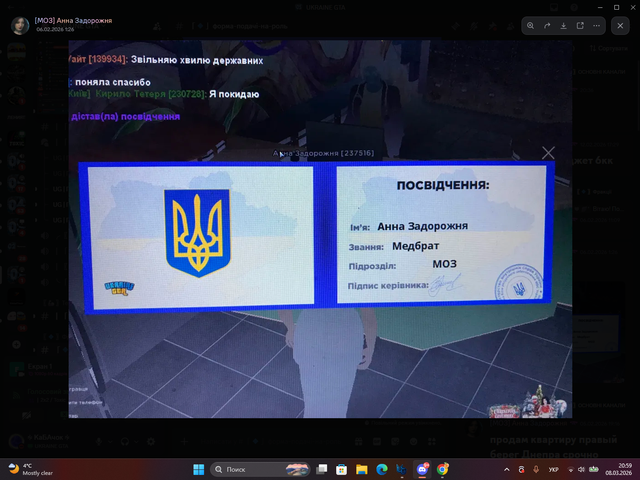Open clock and calendar showing 20:59
The height and width of the screenshot is (480, 640).
click(x=619, y=469)
